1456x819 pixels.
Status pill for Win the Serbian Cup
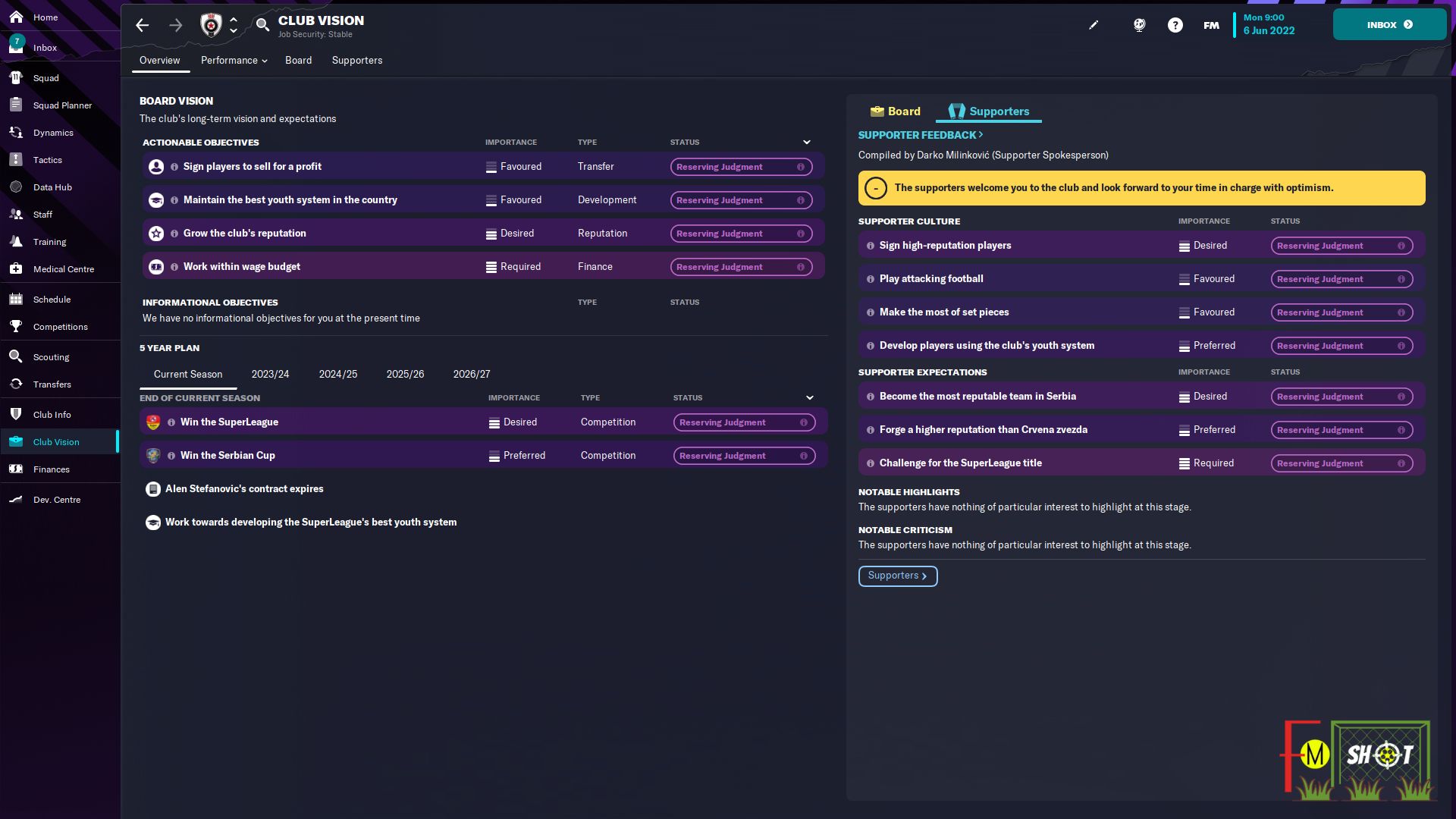click(x=744, y=456)
